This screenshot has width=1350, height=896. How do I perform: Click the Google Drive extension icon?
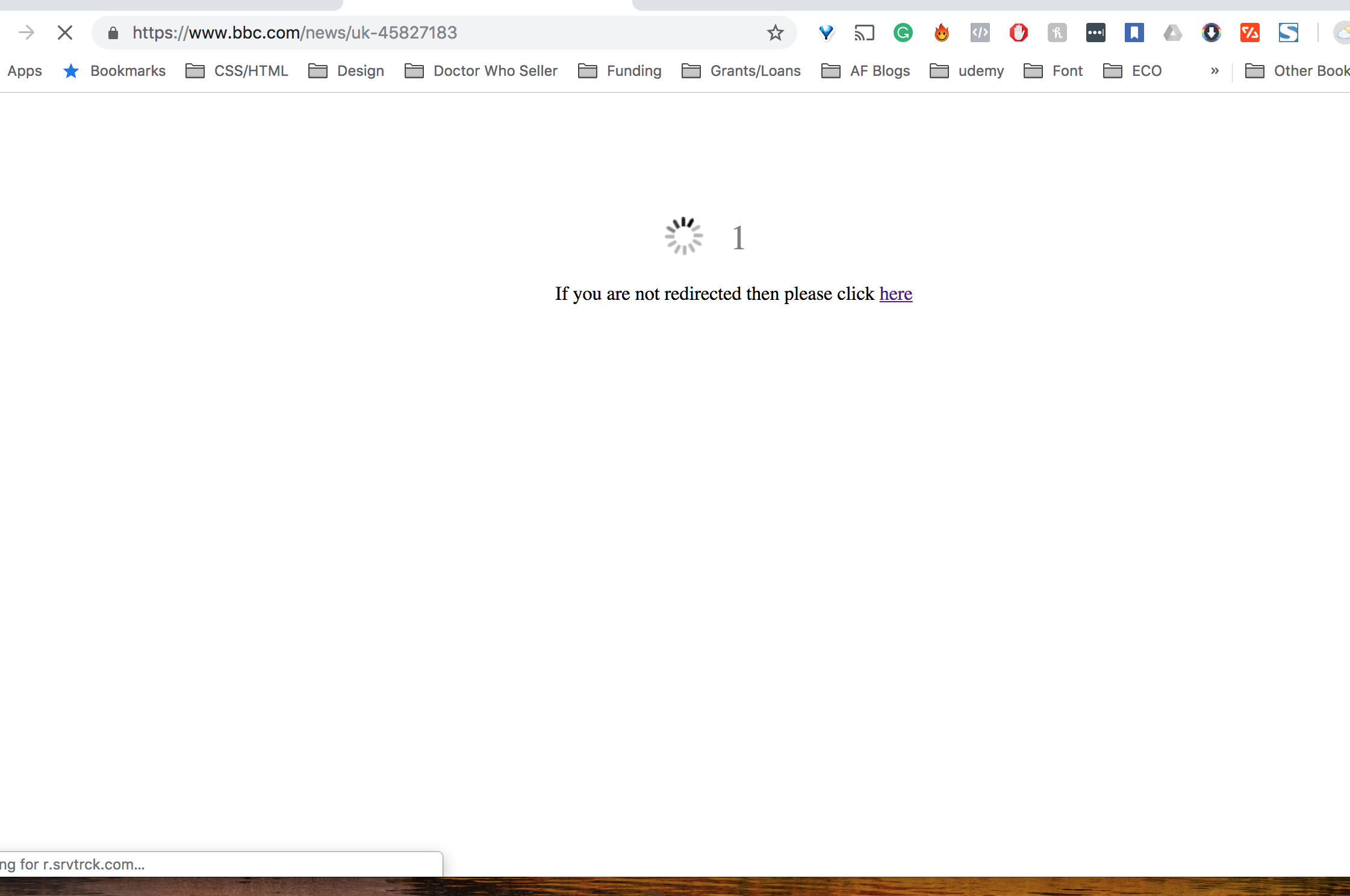pos(1172,33)
